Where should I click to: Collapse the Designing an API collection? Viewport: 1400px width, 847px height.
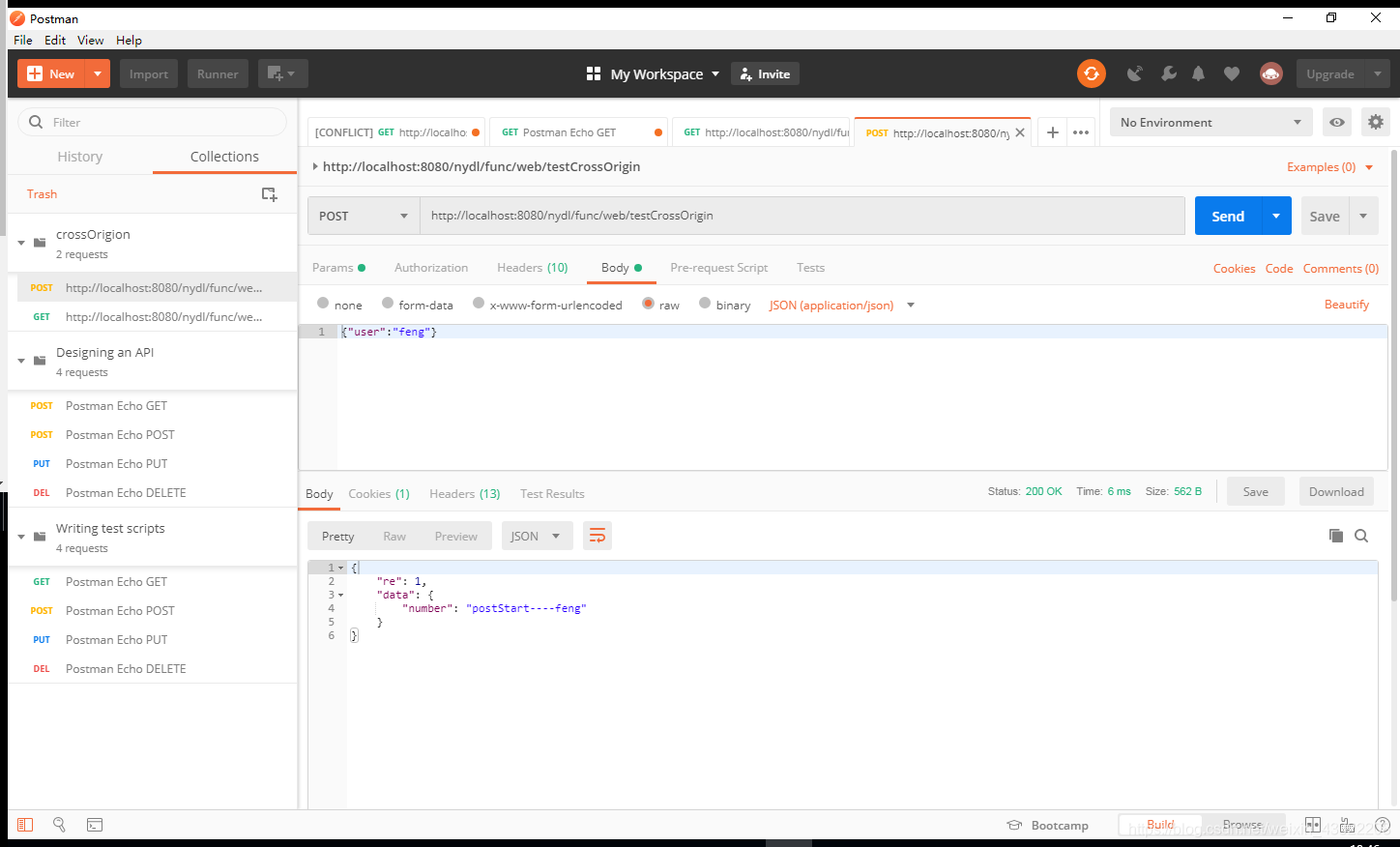(x=21, y=361)
